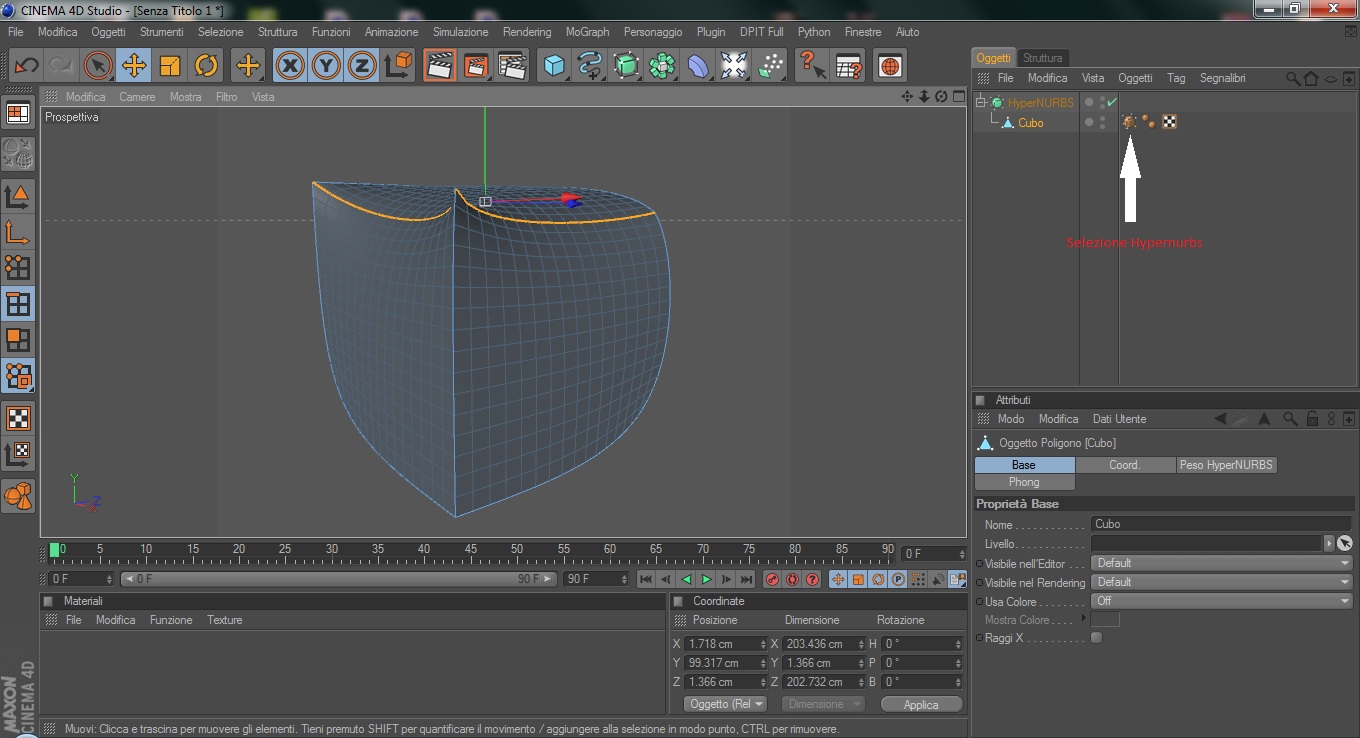Open the HyperNURBS generator icon in toolbar

626,66
